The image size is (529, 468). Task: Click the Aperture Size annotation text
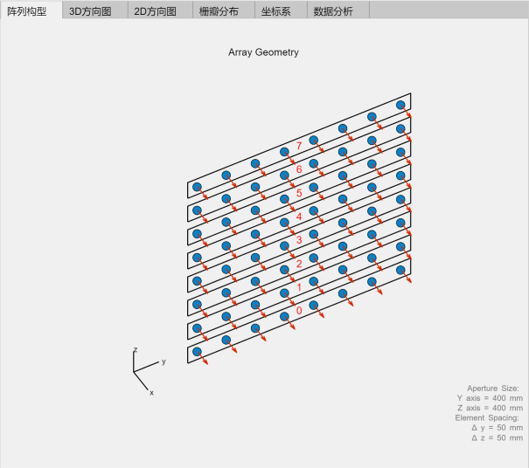(493, 388)
